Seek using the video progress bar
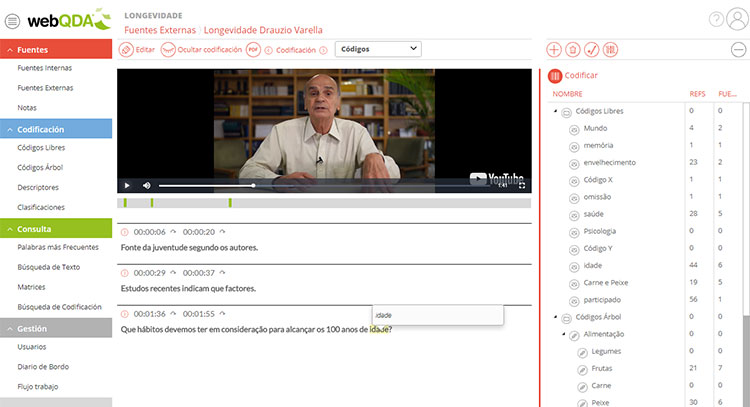The image size is (750, 407). pos(325,186)
